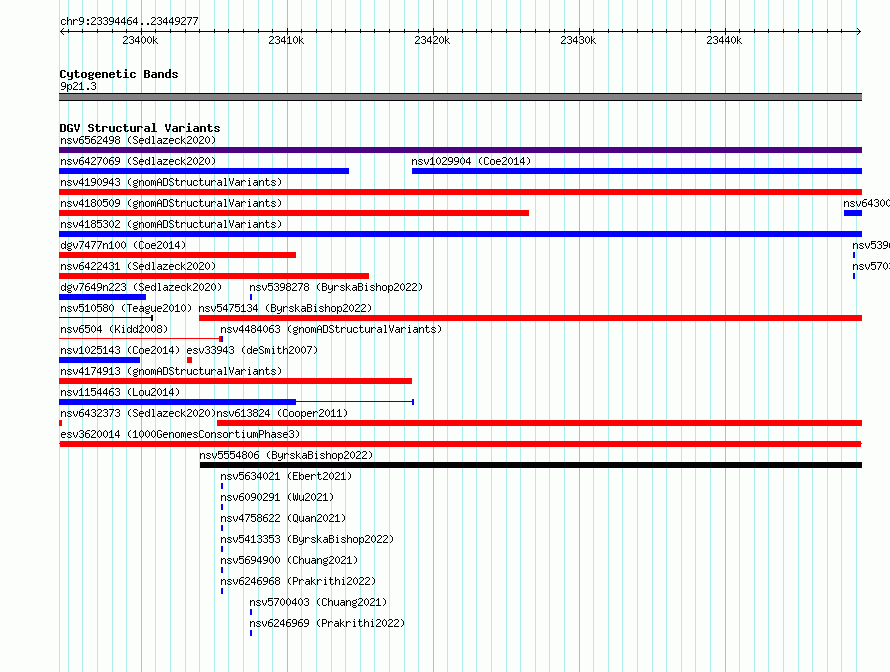
Task: Click the blue nsv1029904 variant bar
Action: (x=637, y=171)
